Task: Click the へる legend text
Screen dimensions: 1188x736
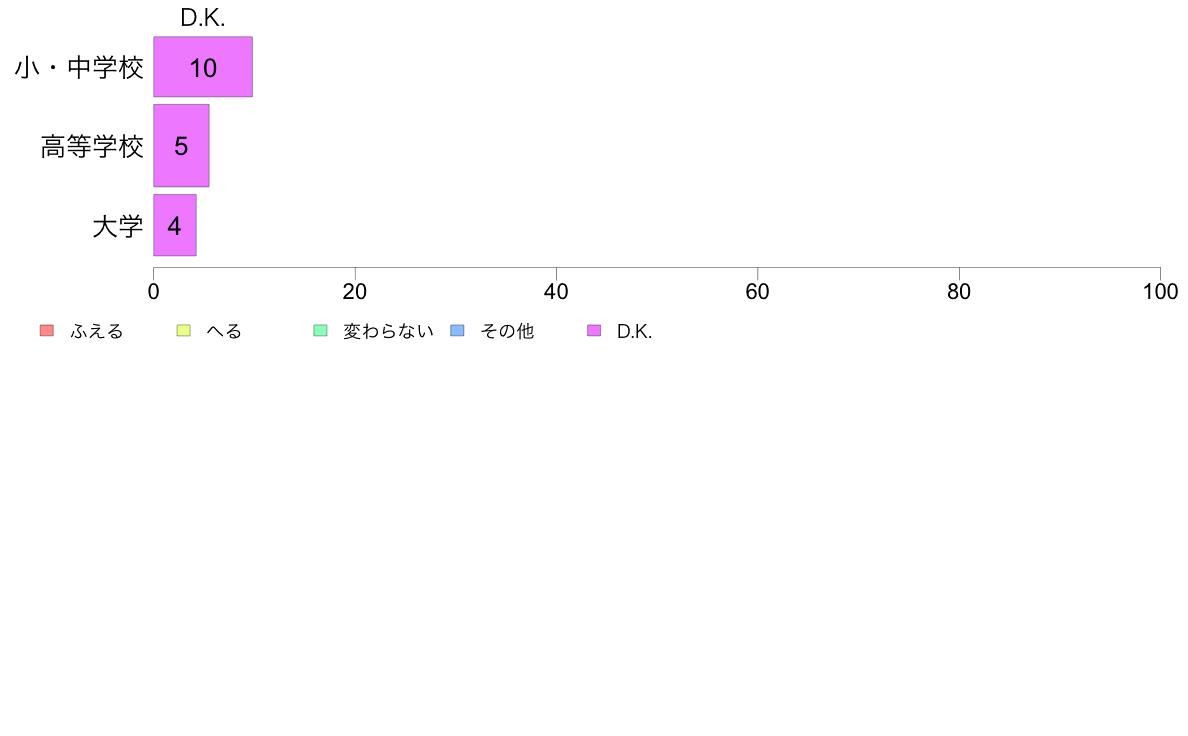Action: pyautogui.click(x=224, y=331)
